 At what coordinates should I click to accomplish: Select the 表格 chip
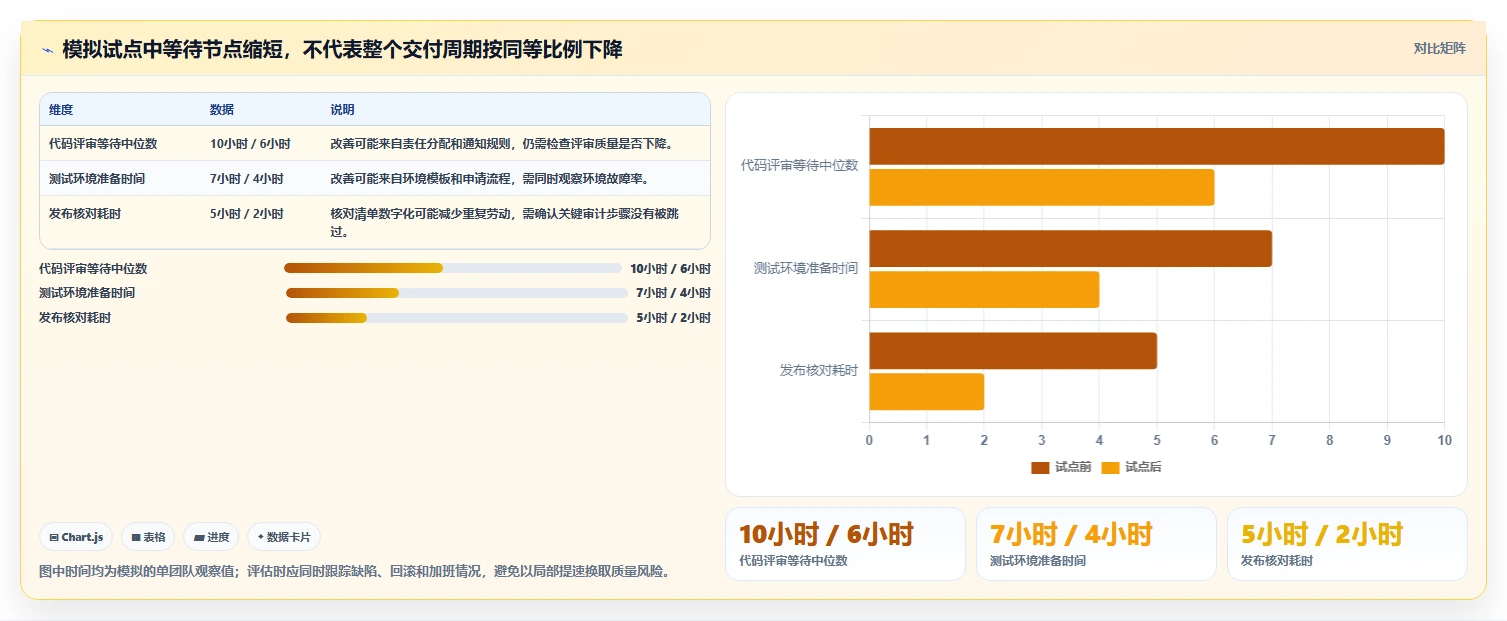point(148,537)
